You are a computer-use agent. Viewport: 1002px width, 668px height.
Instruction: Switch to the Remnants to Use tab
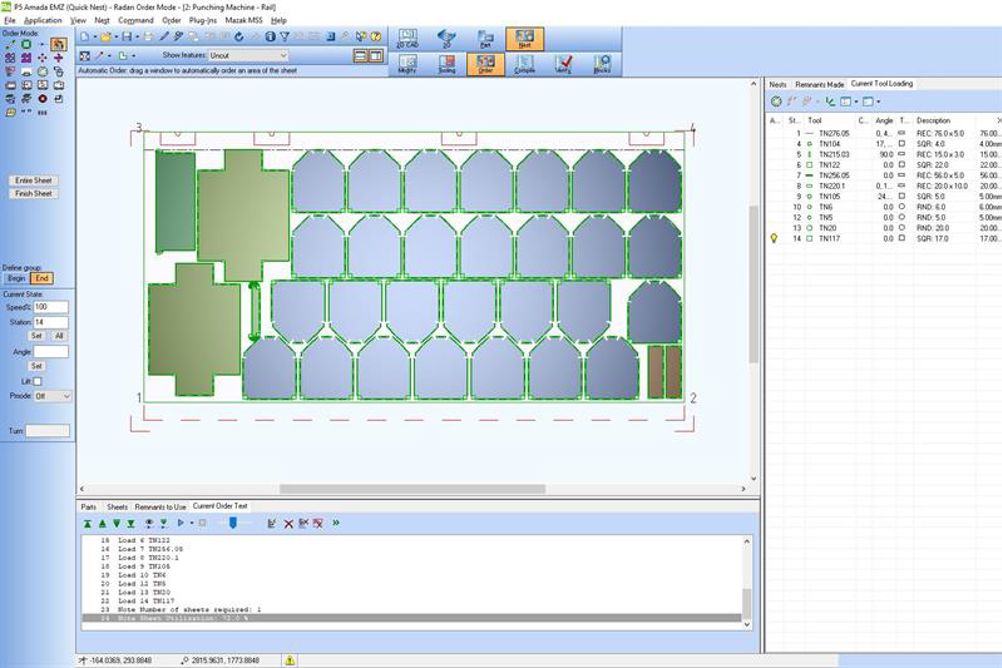pyautogui.click(x=160, y=507)
